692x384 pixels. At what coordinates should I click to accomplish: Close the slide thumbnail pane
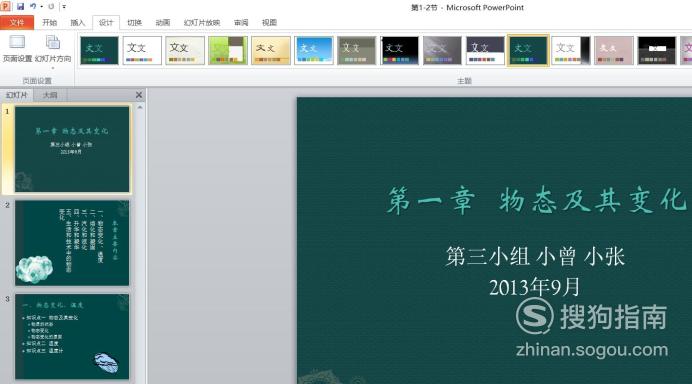(x=139, y=95)
